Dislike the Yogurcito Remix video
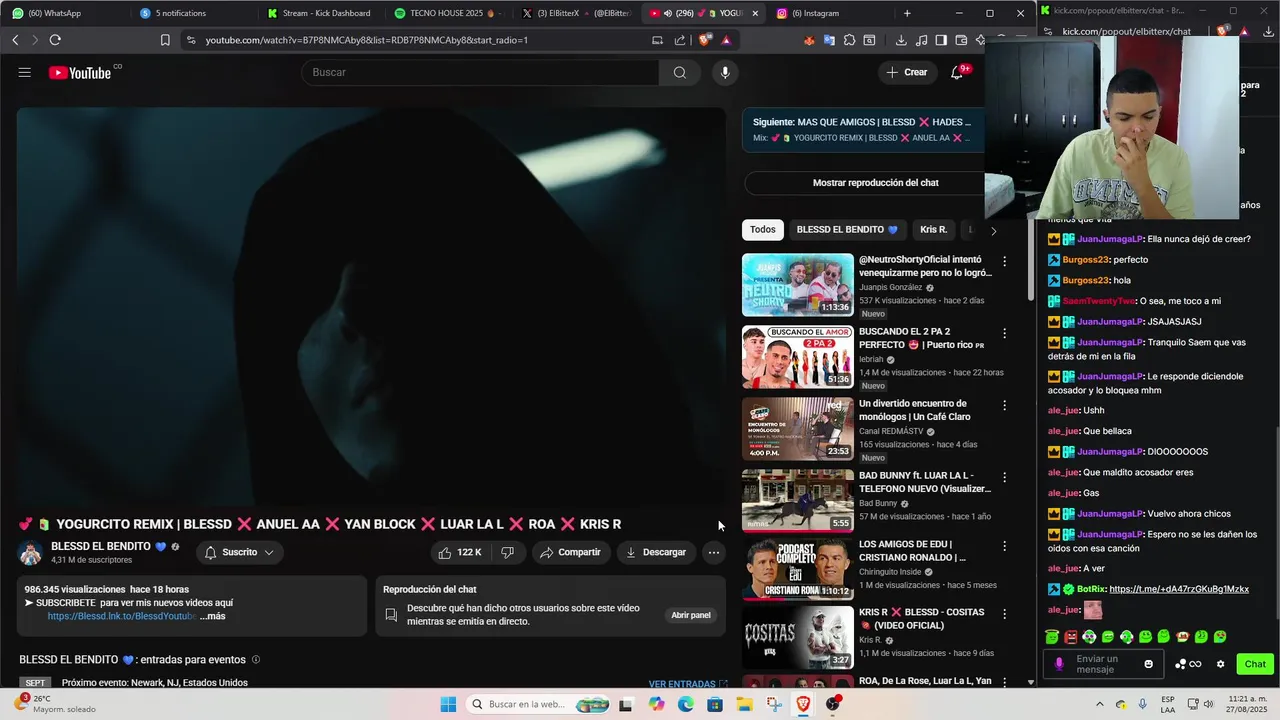 coord(507,552)
